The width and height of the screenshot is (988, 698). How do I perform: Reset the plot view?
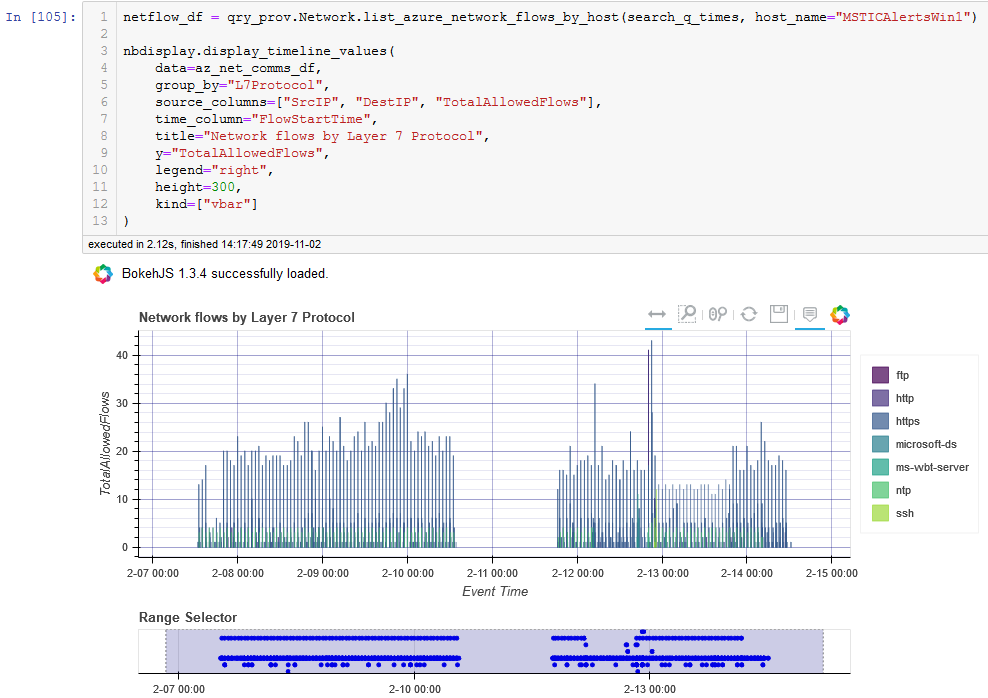coord(749,314)
